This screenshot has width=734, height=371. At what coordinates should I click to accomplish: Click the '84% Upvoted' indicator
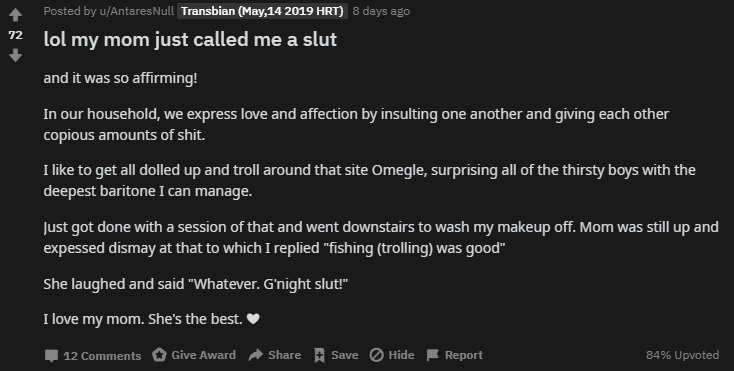point(683,355)
